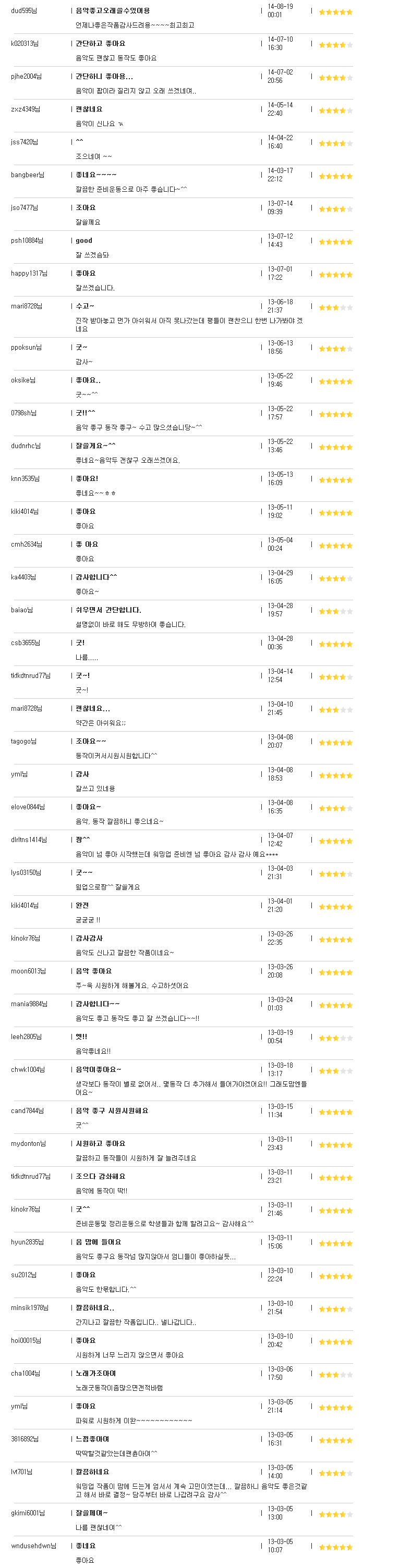Open the review titled "음악이좋아요~"
Screen dimensions: 412x1568
98,1069
